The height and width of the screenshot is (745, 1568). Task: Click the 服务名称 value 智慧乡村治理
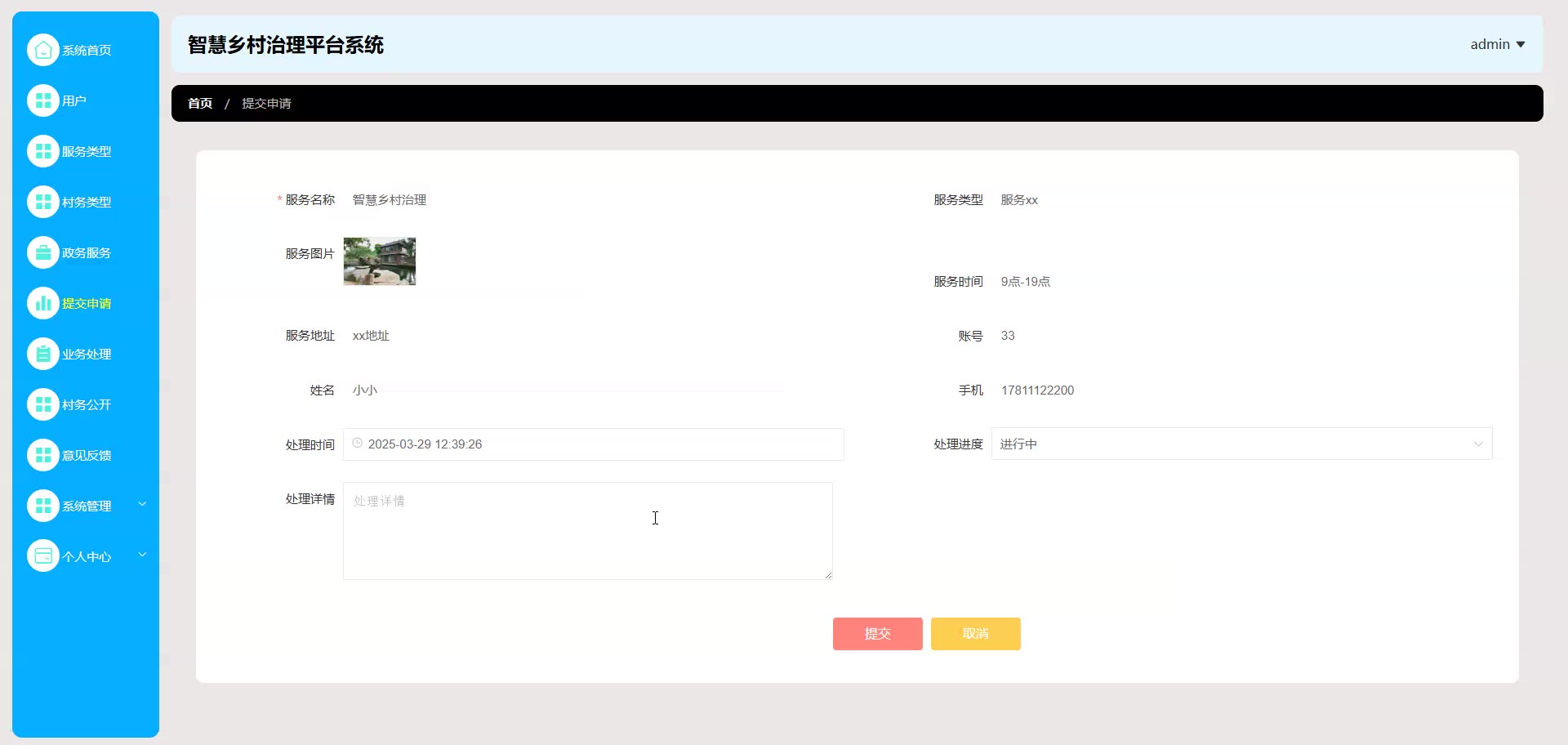[x=390, y=200]
